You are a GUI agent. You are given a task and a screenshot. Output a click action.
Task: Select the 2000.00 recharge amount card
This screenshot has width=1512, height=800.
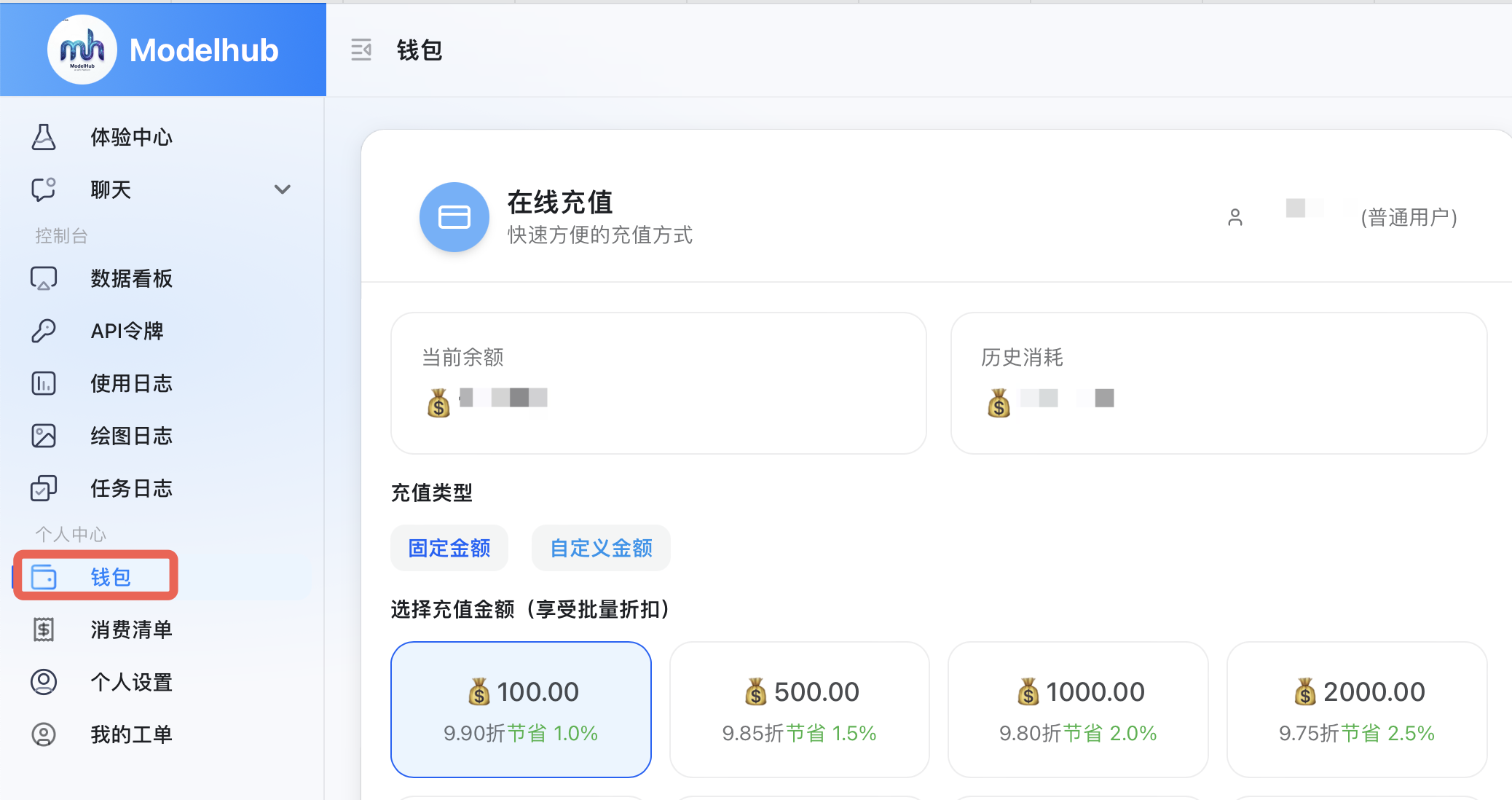tap(1357, 710)
